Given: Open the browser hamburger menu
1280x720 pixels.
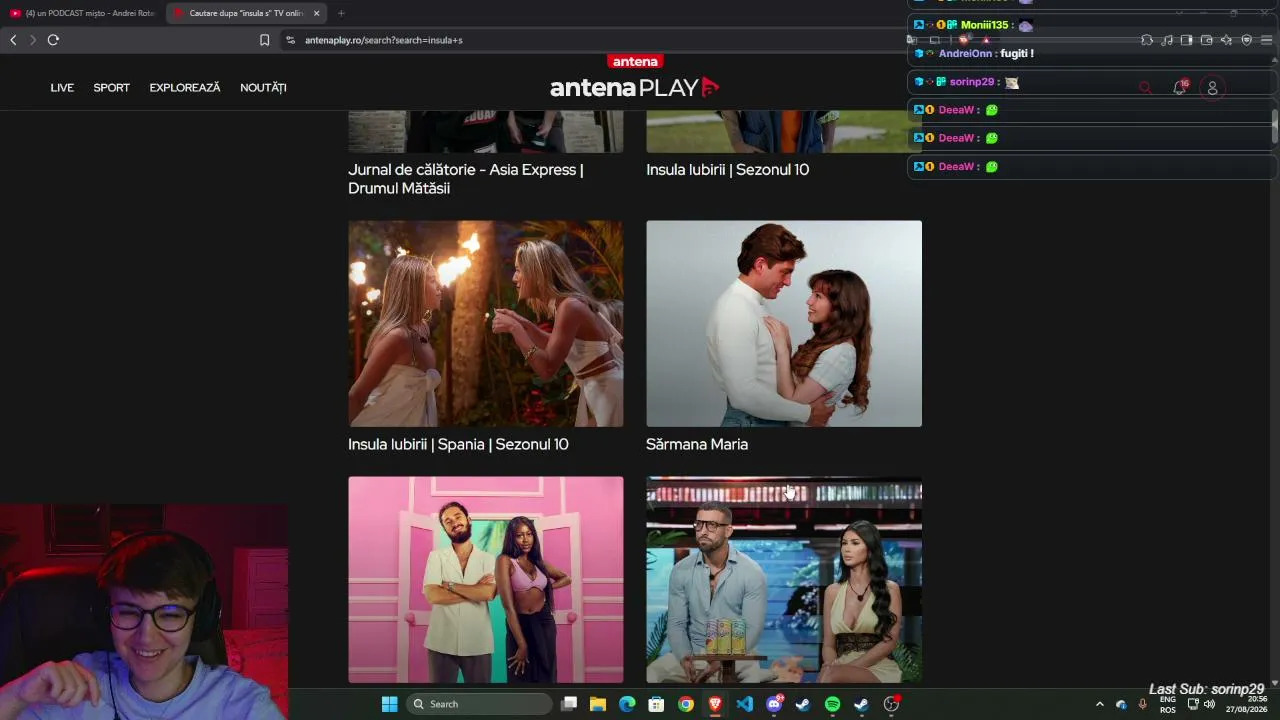Looking at the screenshot, I should point(1266,40).
